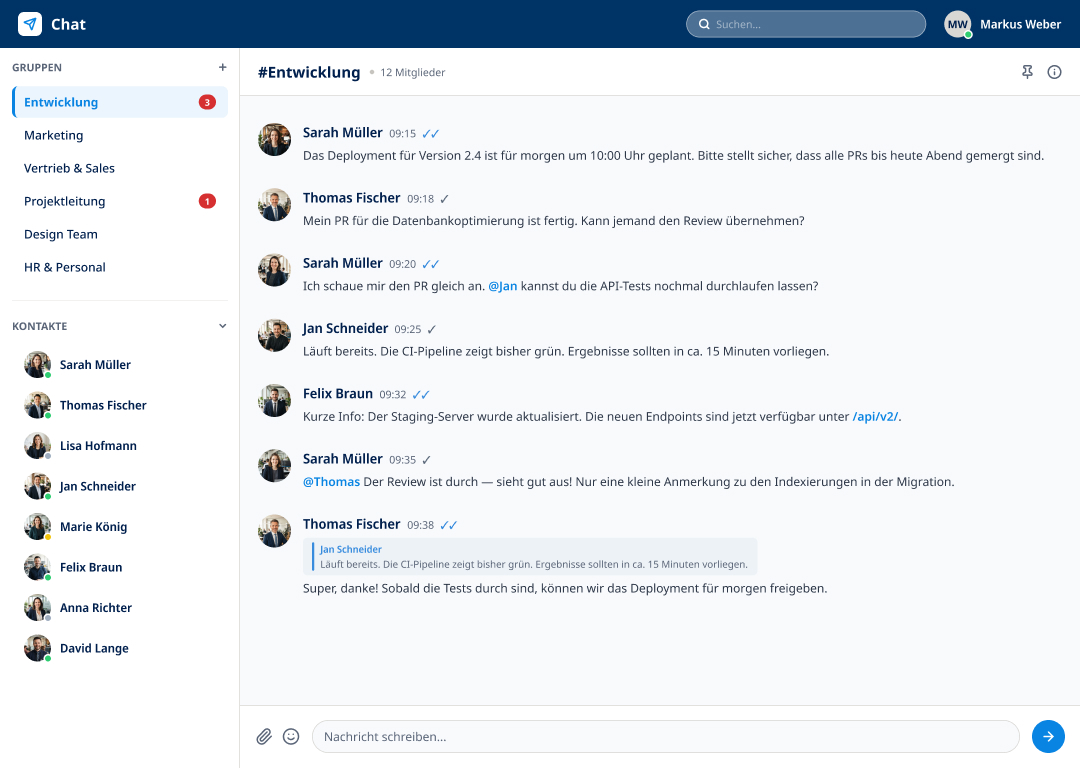
Task: Click the GRUPPEN section header
Action: coord(37,68)
